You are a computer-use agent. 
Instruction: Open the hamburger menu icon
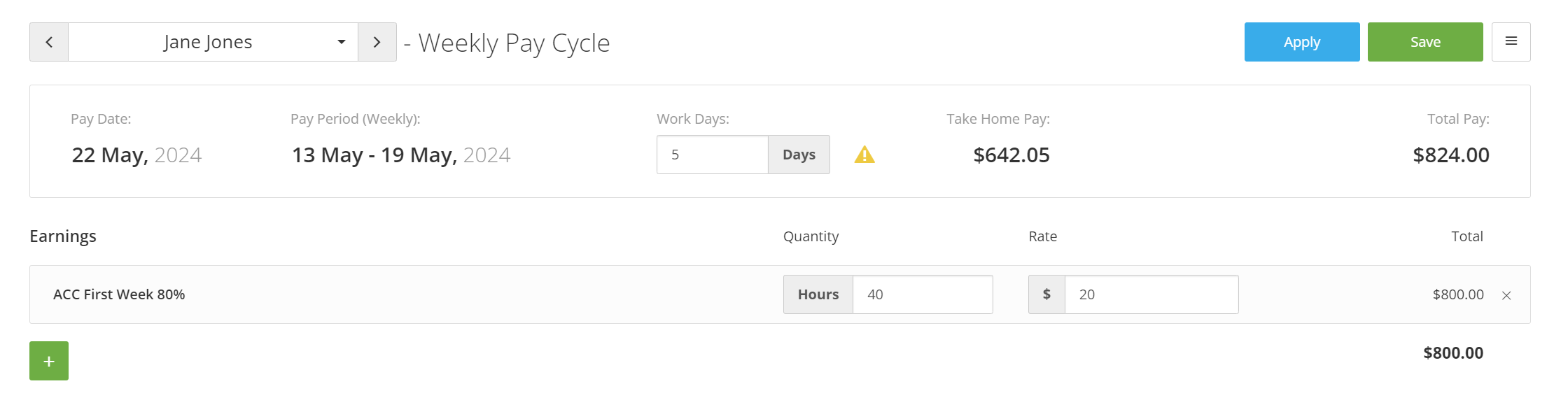(1511, 42)
